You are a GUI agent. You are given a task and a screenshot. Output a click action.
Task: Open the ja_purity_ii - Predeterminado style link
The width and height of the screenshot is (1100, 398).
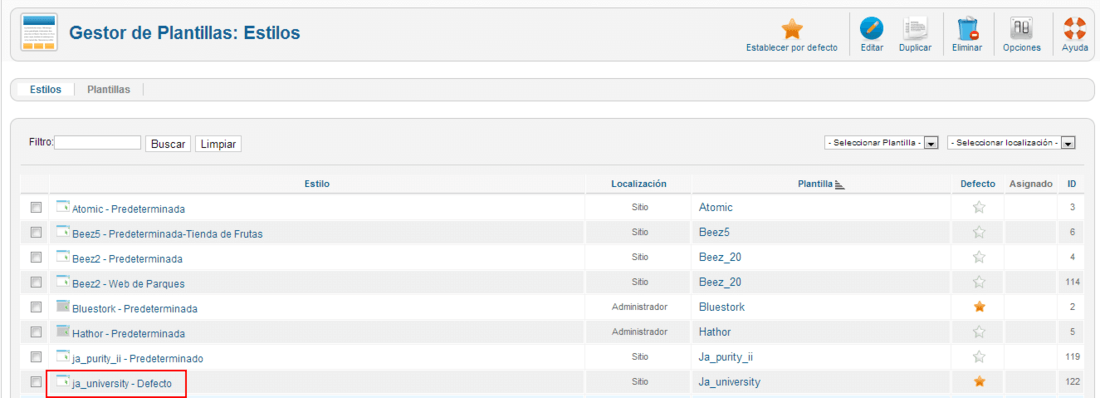click(138, 358)
